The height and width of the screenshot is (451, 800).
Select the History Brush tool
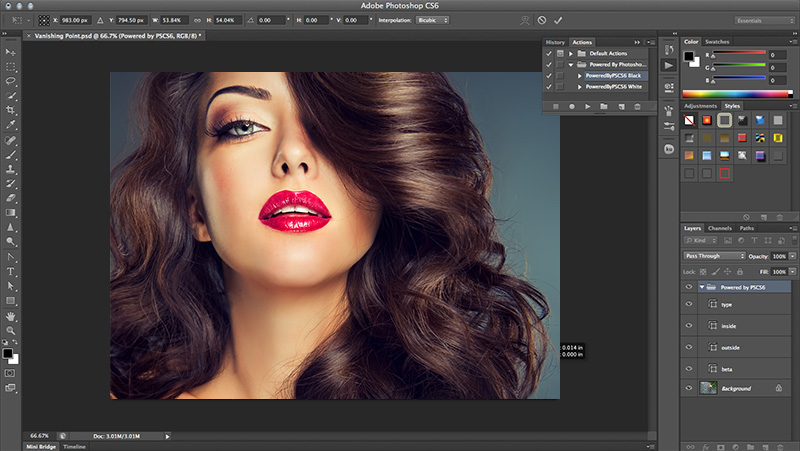click(10, 184)
